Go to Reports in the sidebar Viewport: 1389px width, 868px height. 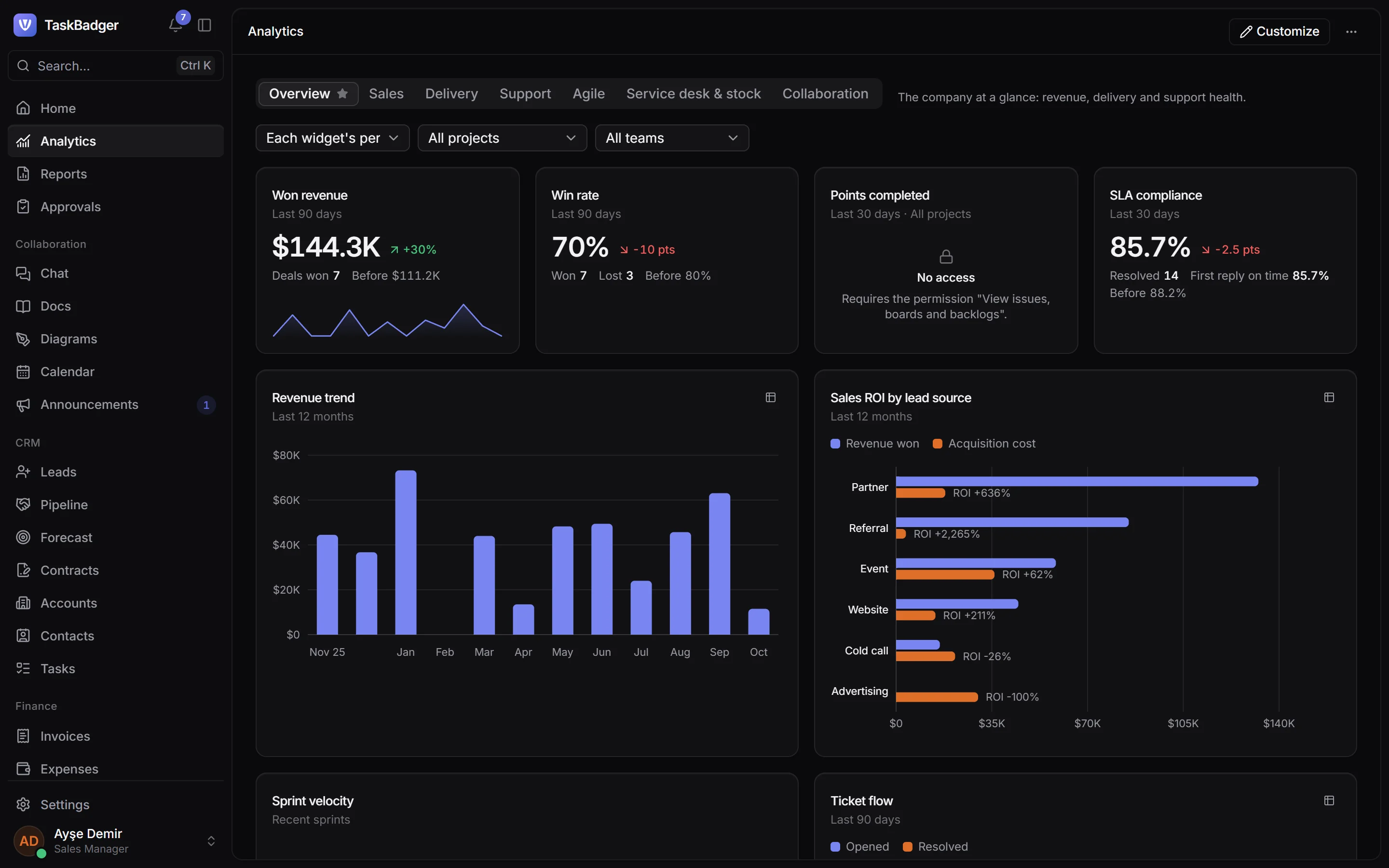click(x=116, y=174)
